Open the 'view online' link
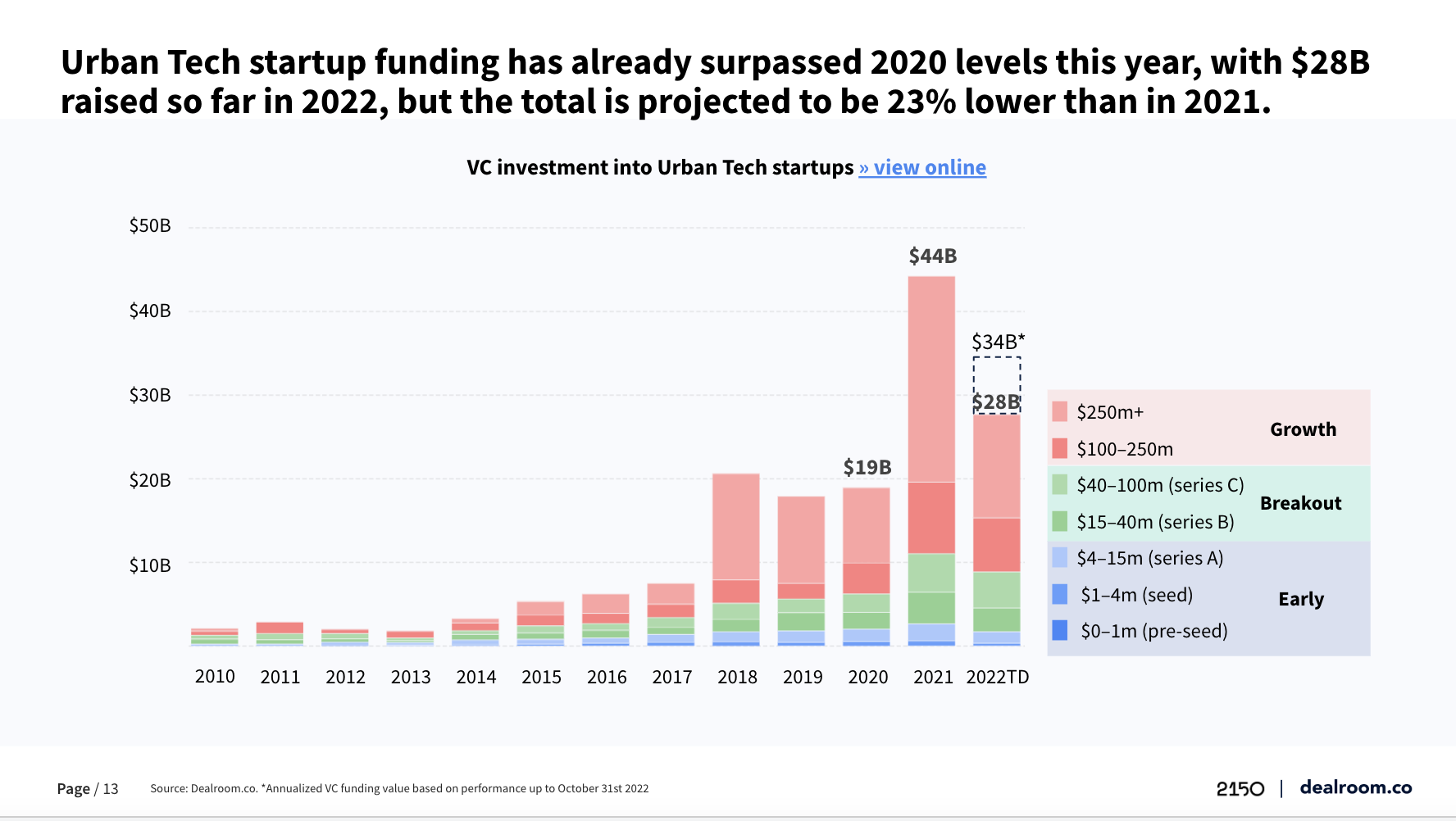 pos(922,167)
